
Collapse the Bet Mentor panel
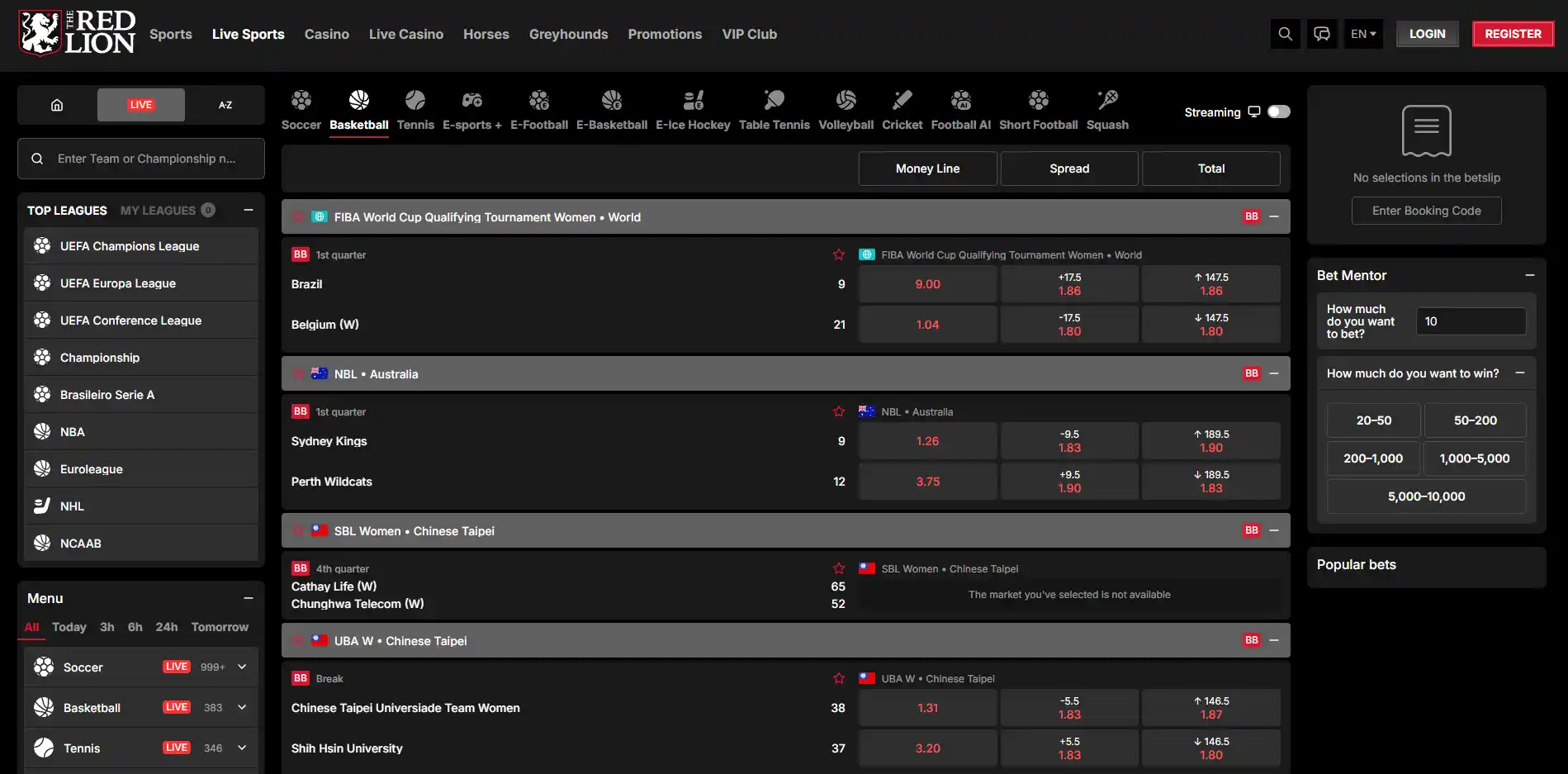(x=1530, y=275)
